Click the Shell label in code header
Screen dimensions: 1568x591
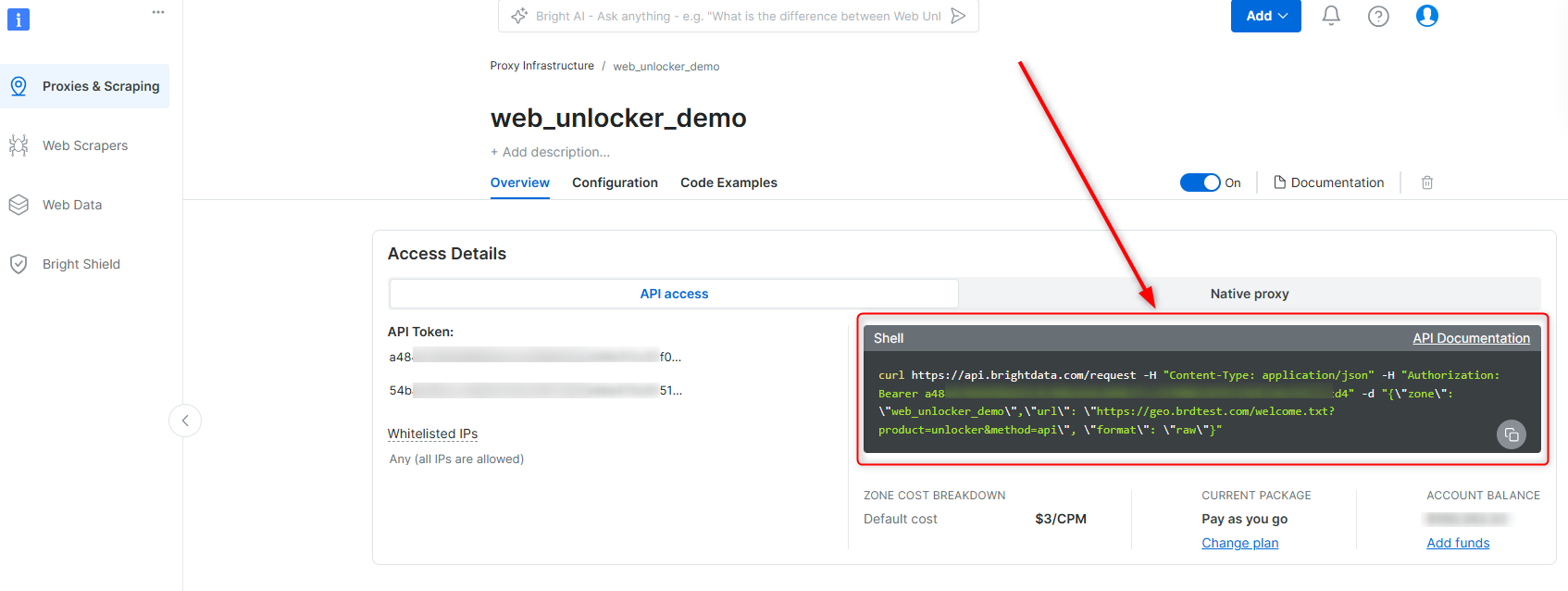pyautogui.click(x=889, y=338)
